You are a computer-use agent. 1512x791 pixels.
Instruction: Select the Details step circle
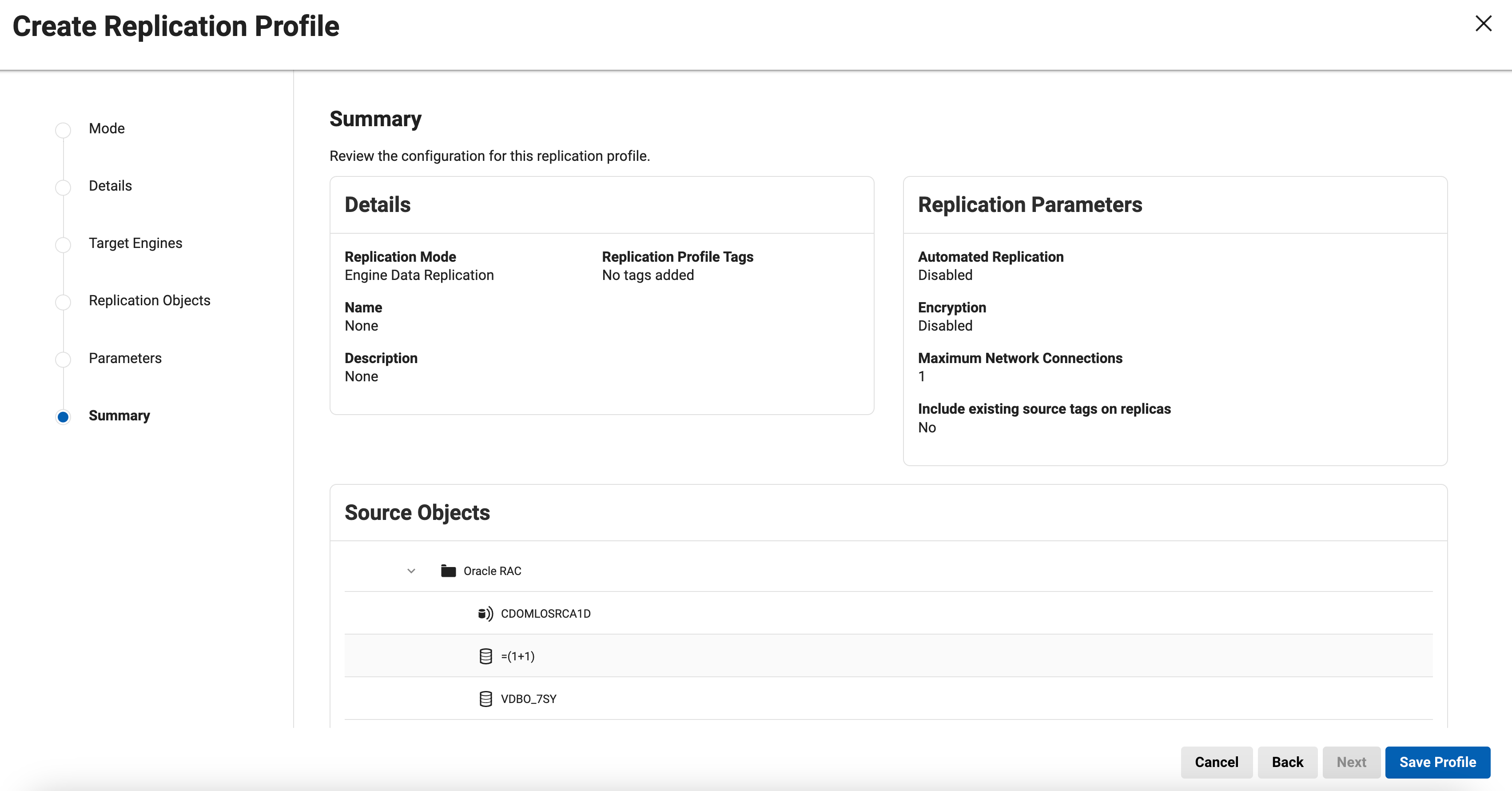63,188
